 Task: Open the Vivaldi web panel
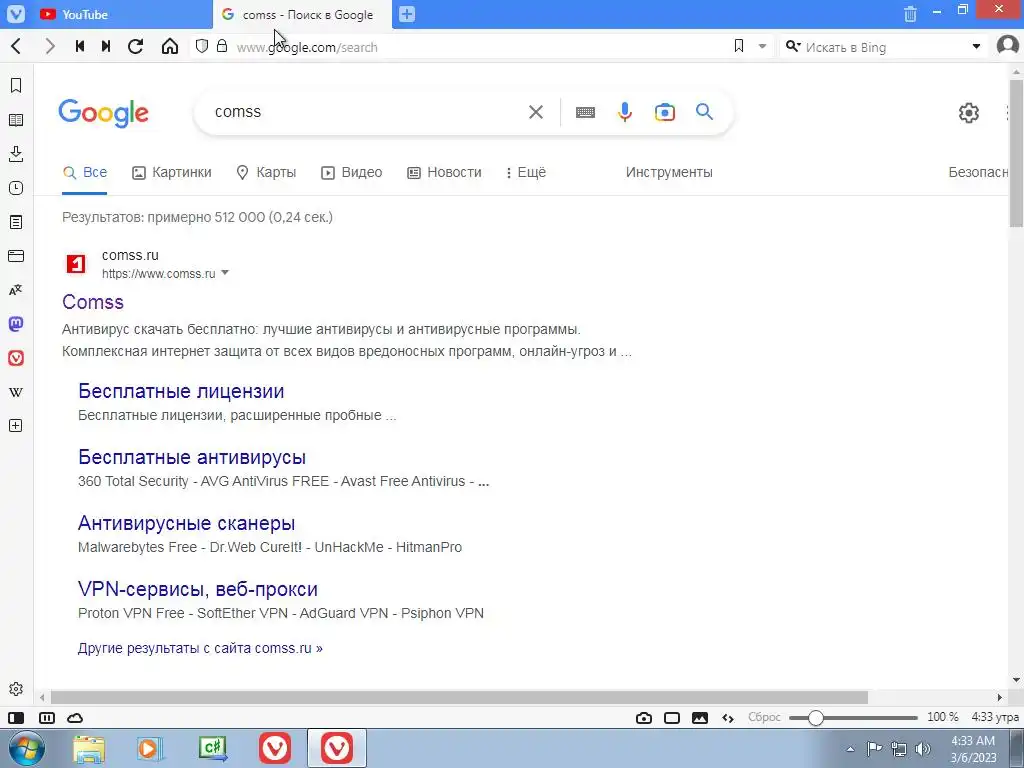[16, 358]
